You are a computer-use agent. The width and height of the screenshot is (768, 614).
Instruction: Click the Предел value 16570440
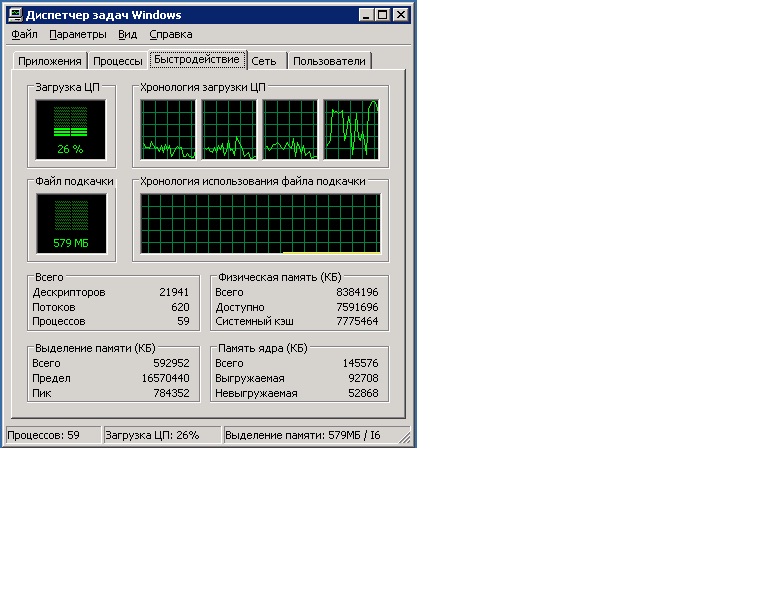[166, 378]
